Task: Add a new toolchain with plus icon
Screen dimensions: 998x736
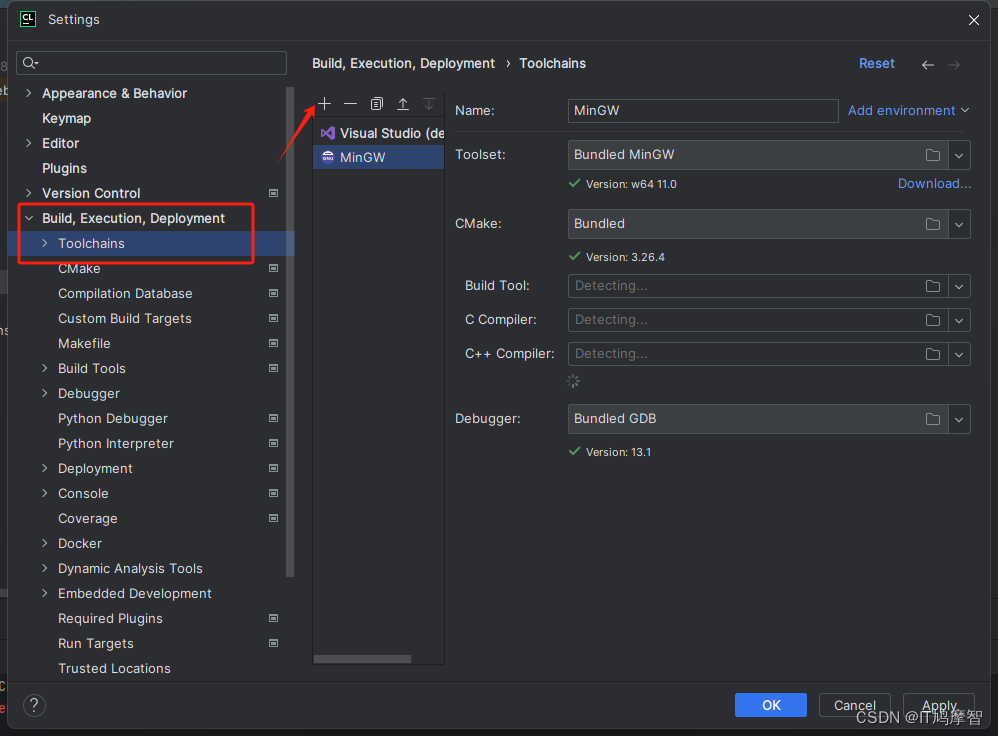Action: point(325,104)
